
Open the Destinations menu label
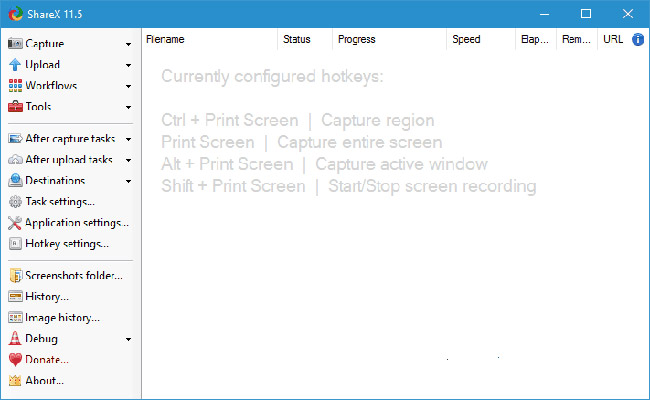tap(55, 180)
